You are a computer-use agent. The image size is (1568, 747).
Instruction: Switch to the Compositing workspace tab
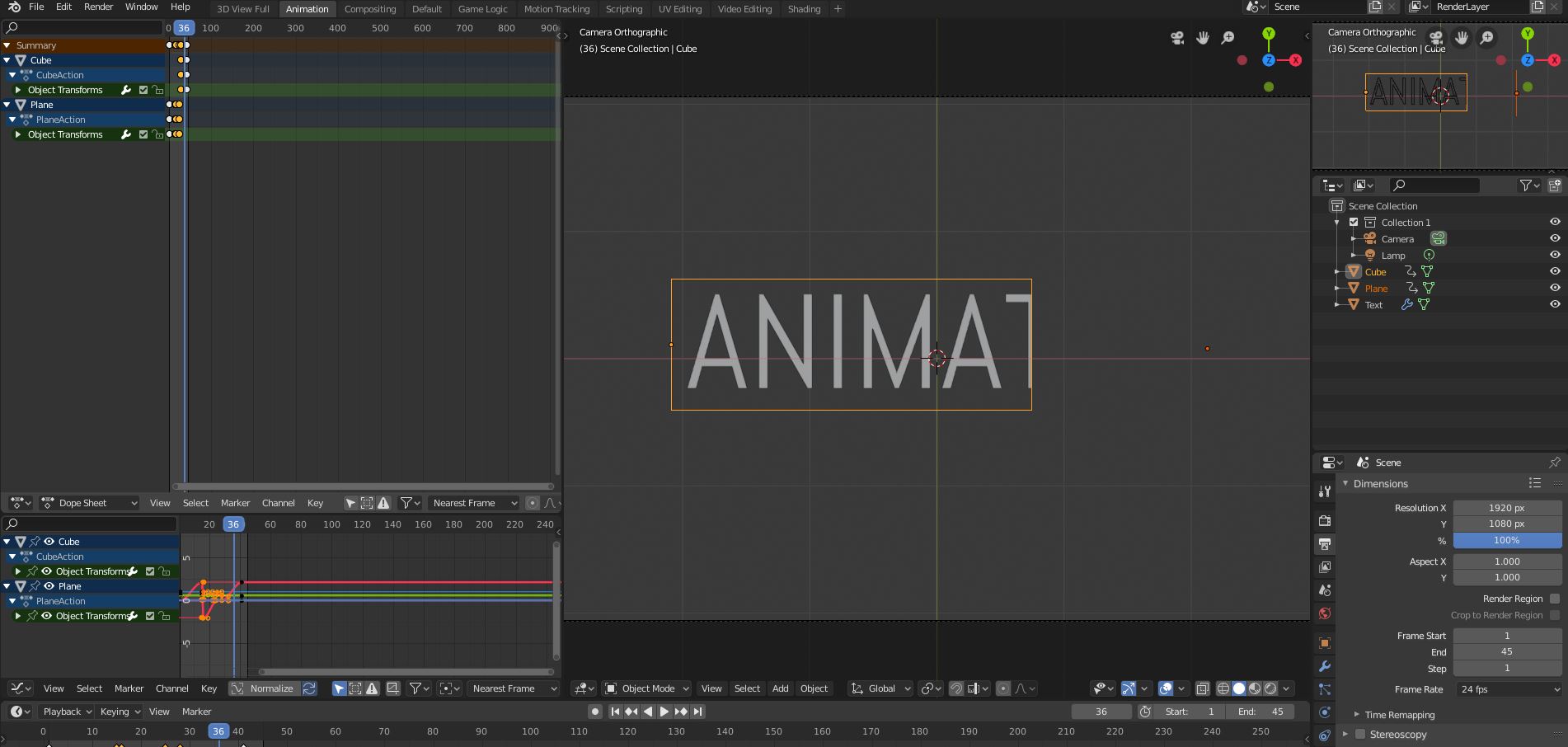tap(370, 9)
